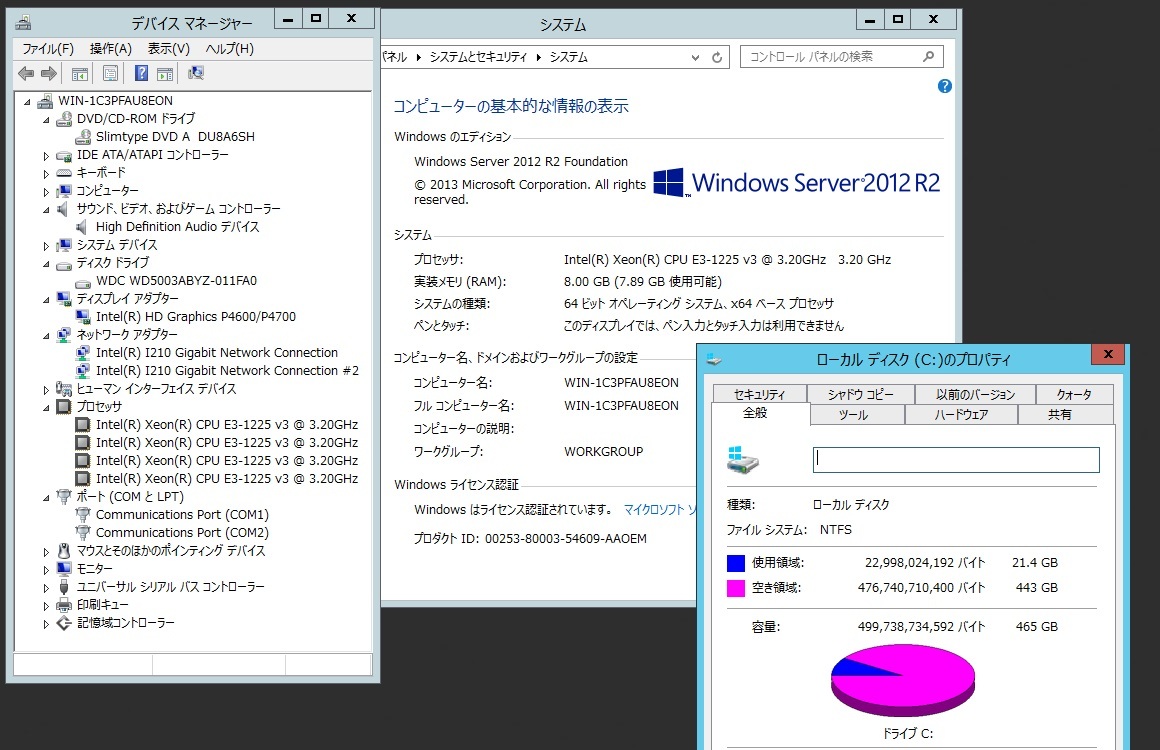Screen dimensions: 1160x750
Task: Click the blue help icon in System window
Action: 945,86
